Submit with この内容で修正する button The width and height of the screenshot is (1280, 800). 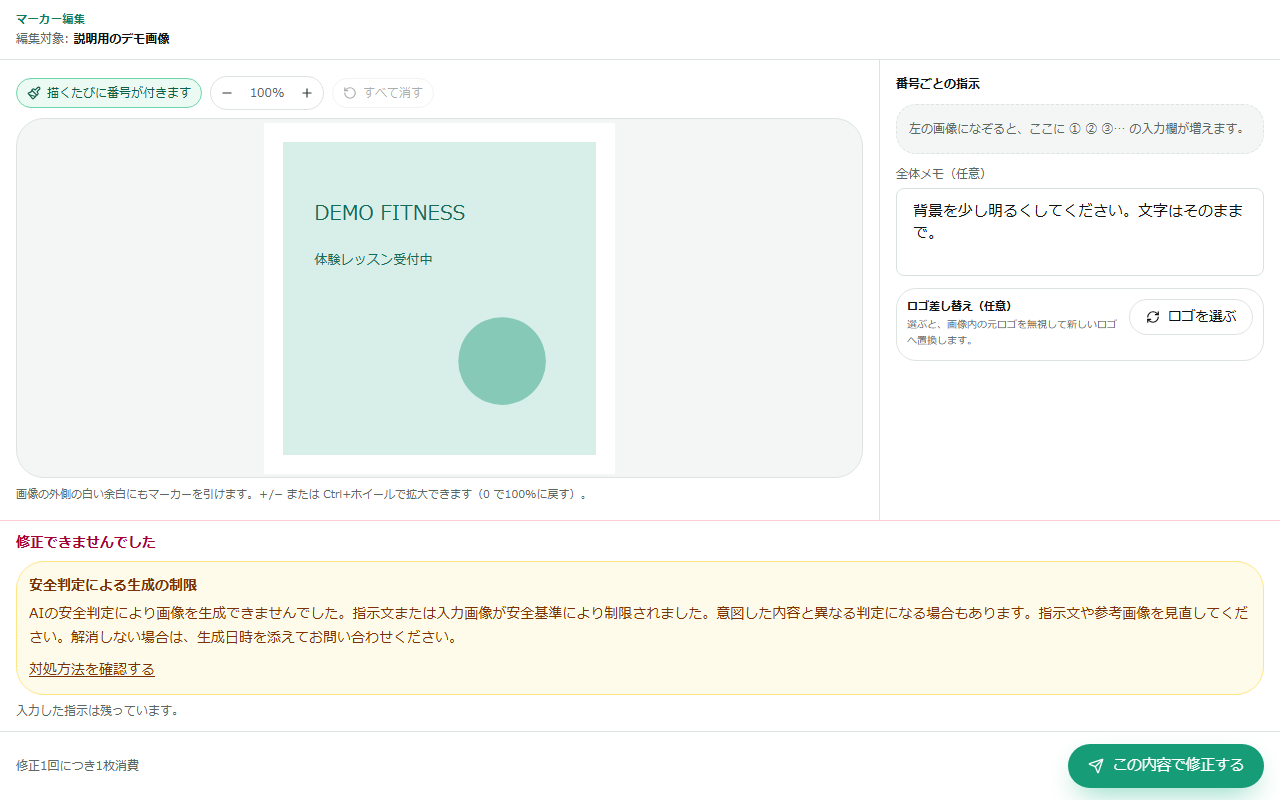pyautogui.click(x=1166, y=766)
